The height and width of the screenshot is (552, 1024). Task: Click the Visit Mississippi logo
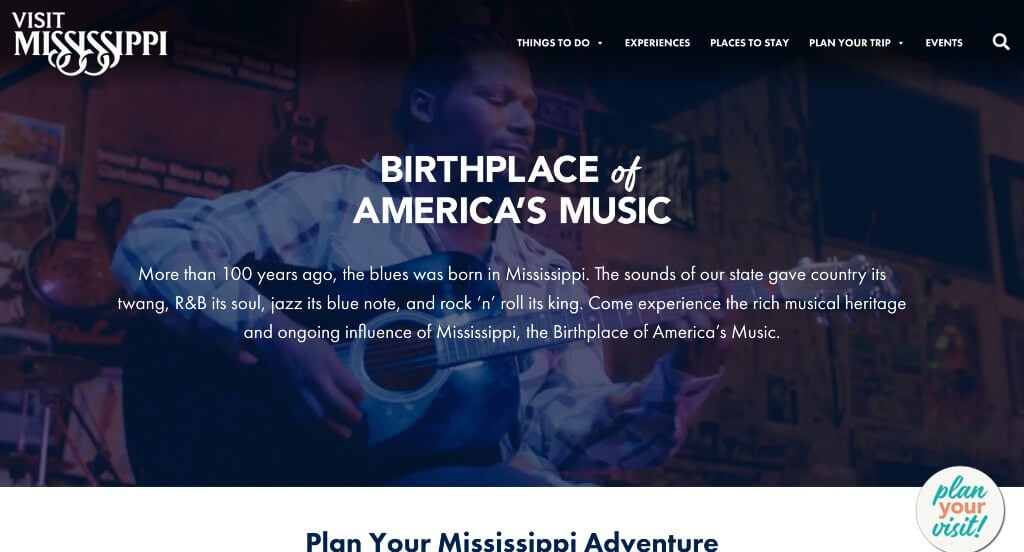pos(90,43)
